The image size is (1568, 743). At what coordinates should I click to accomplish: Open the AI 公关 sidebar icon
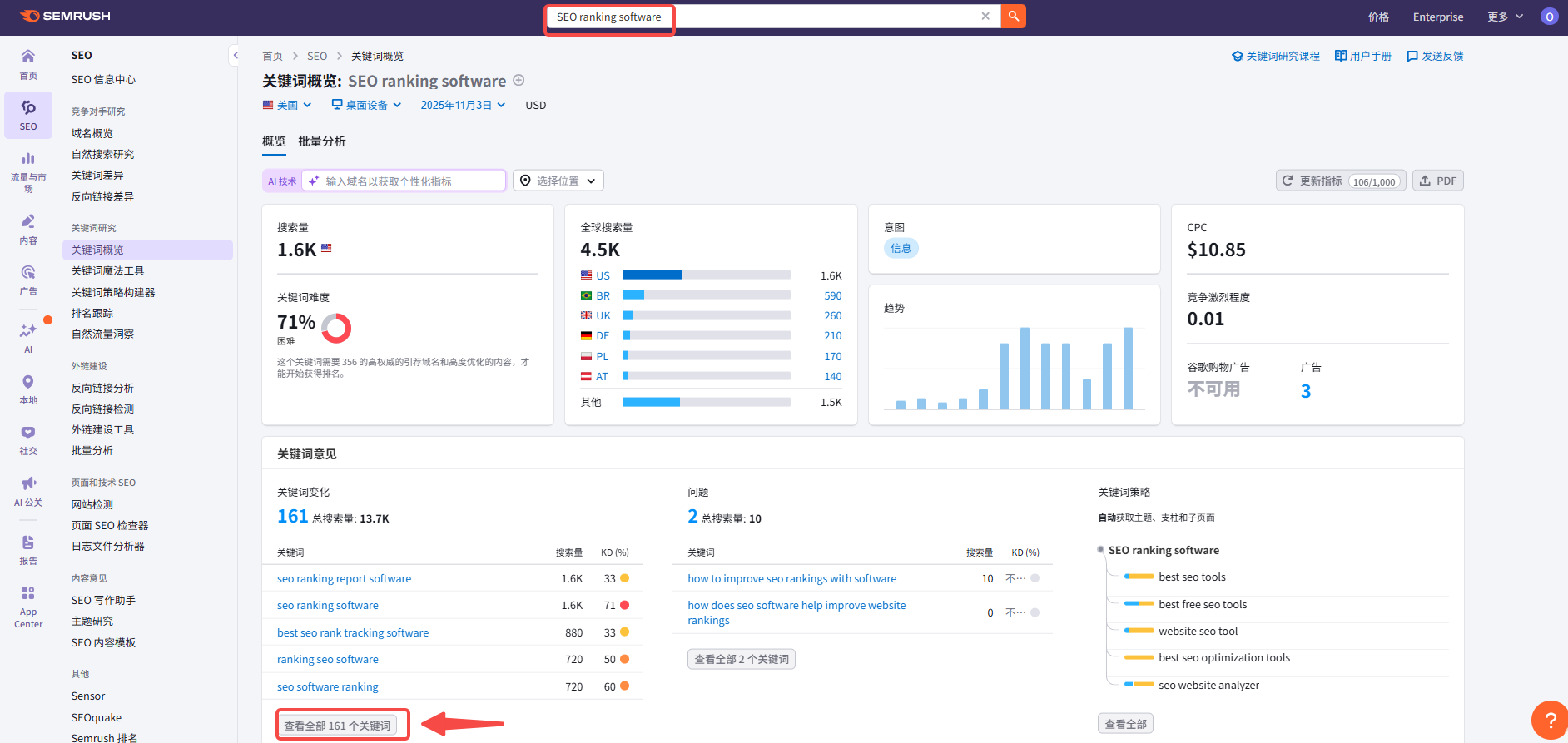28,491
